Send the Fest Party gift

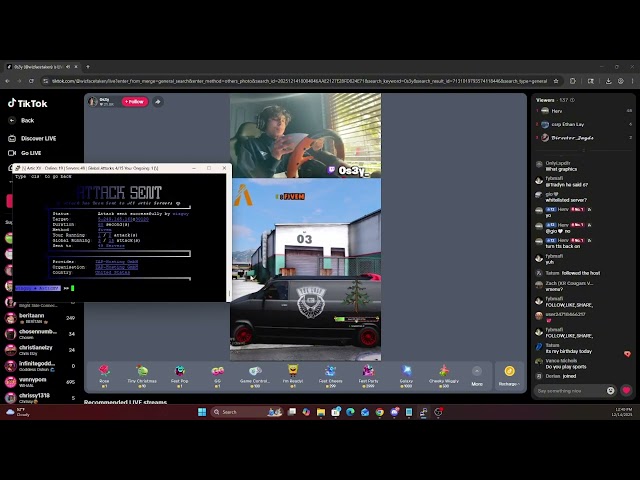point(369,376)
